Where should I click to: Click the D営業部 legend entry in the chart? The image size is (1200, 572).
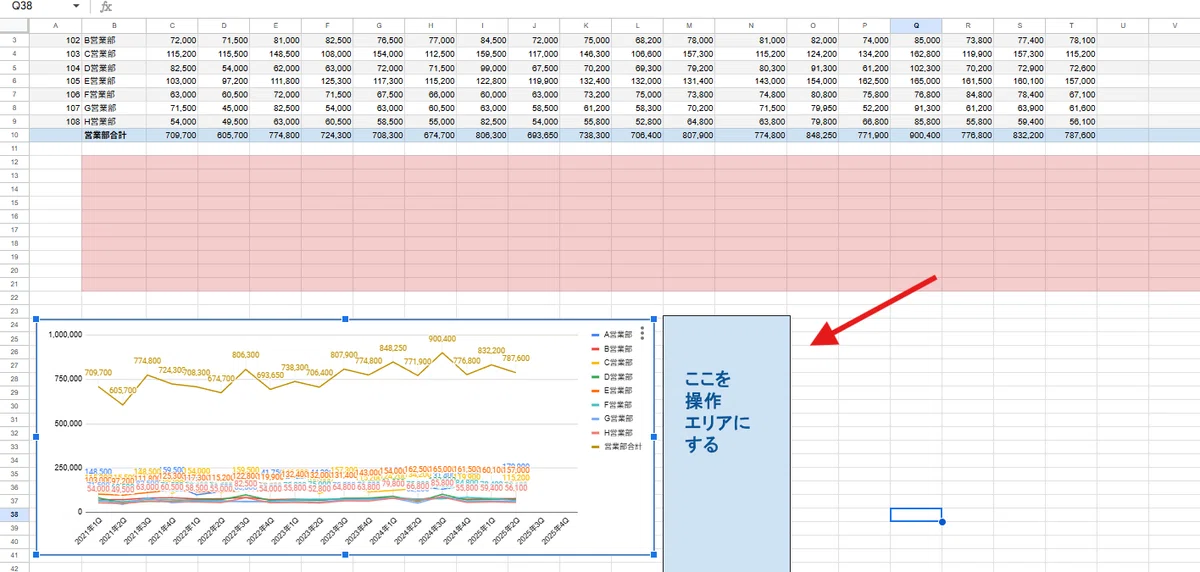[x=613, y=377]
